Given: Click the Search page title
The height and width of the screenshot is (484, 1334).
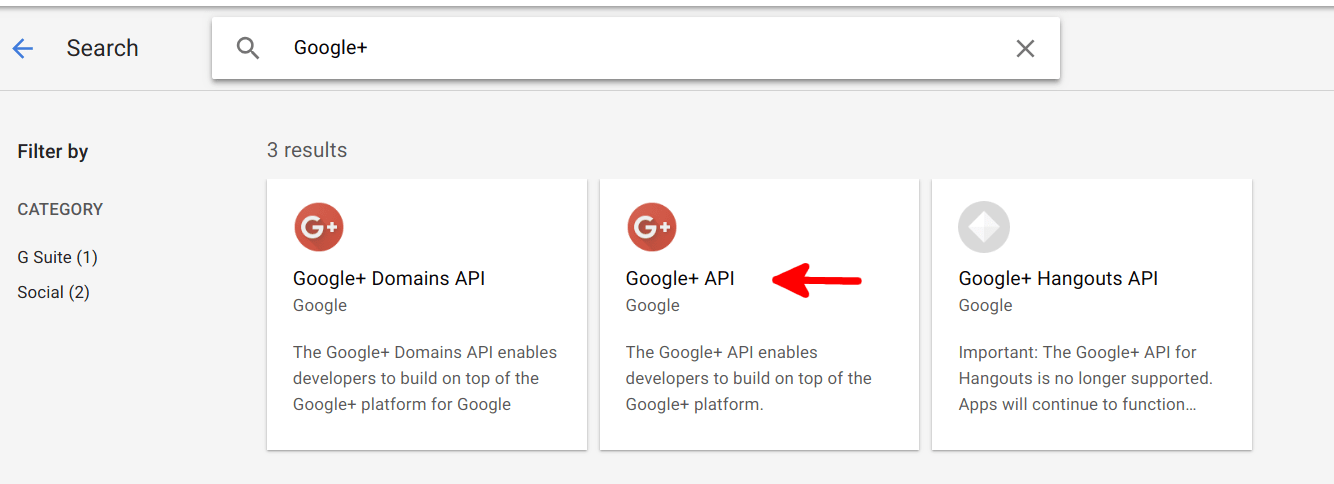Looking at the screenshot, I should [103, 48].
